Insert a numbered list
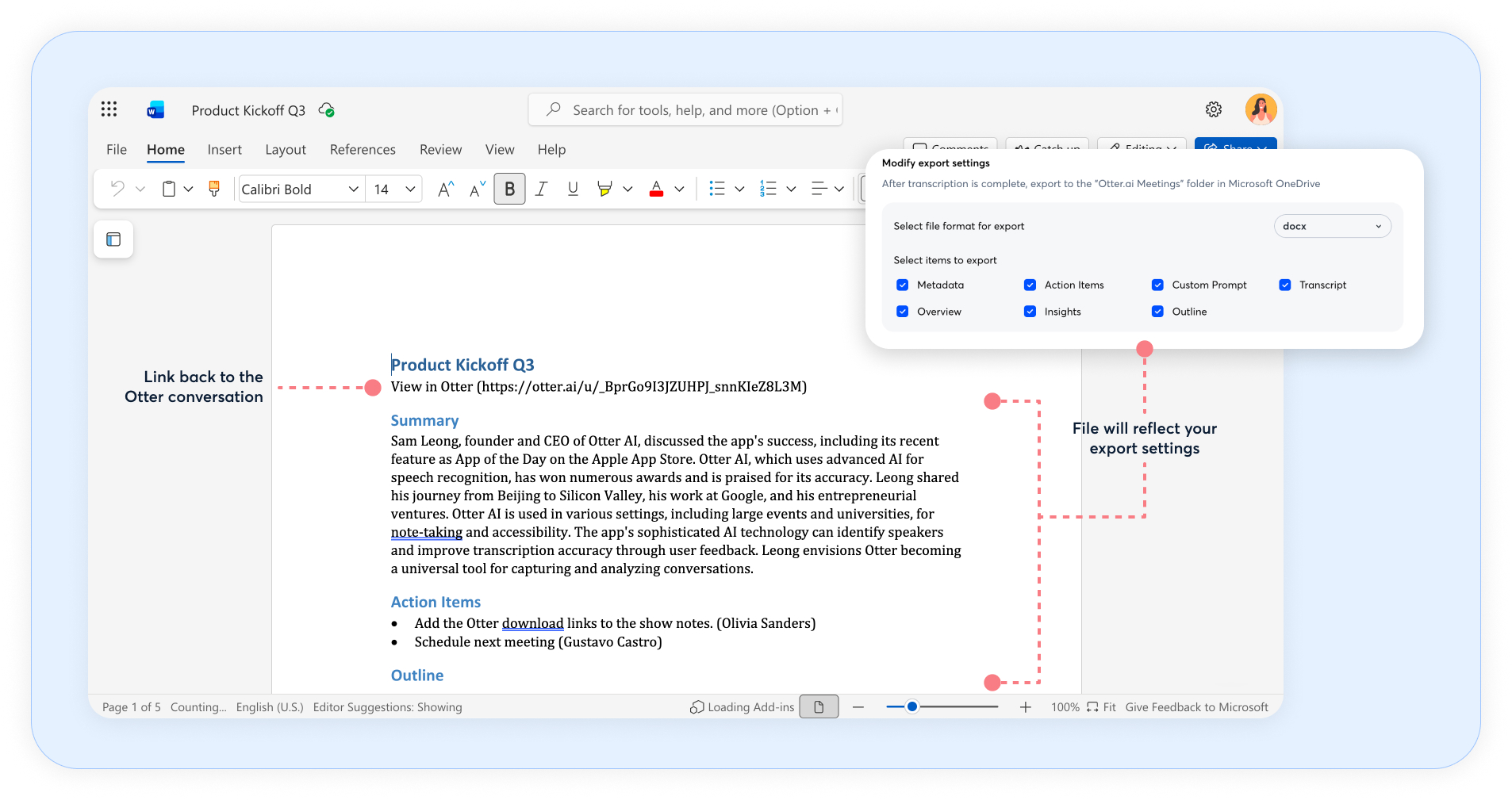Viewport: 1512px width, 800px height. point(768,189)
